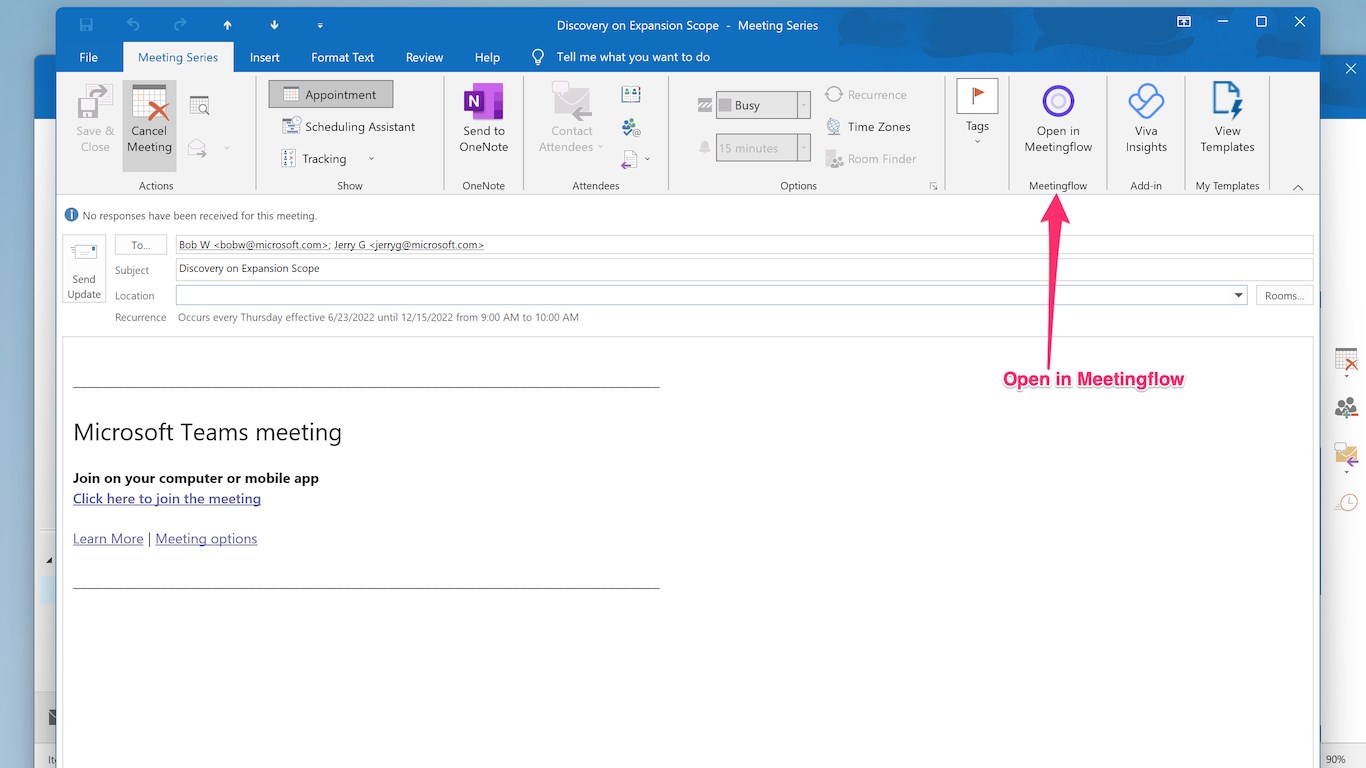1366x768 pixels.
Task: Click into the Subject field
Action: coord(744,269)
